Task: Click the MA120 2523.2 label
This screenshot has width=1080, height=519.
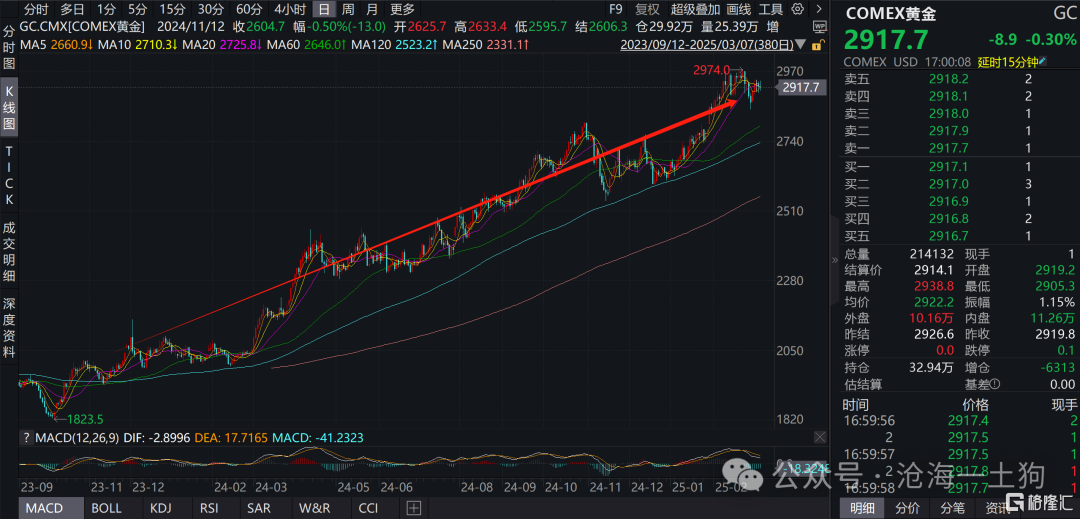Action: (393, 45)
